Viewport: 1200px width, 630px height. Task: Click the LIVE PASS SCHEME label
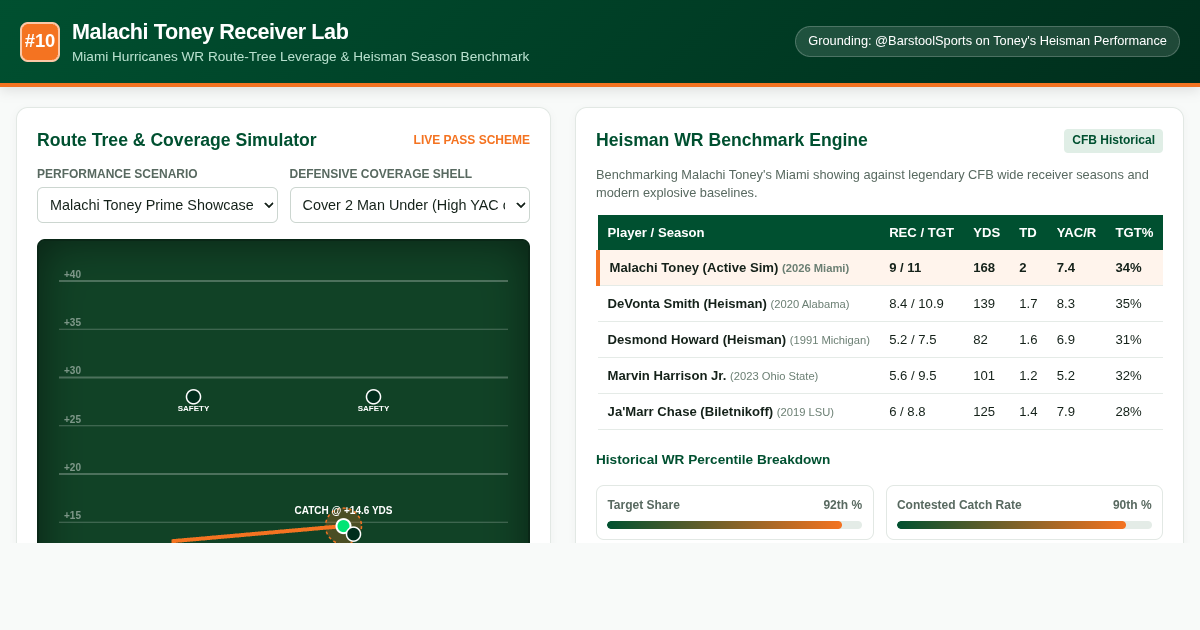[x=472, y=140]
